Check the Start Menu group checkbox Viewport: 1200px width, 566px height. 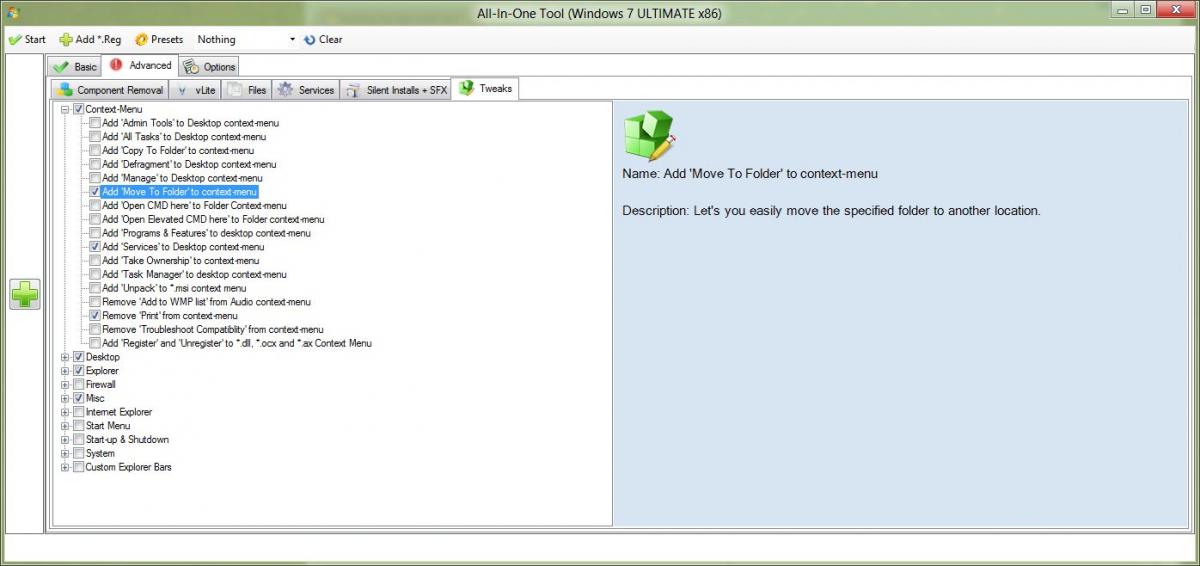tap(78, 426)
